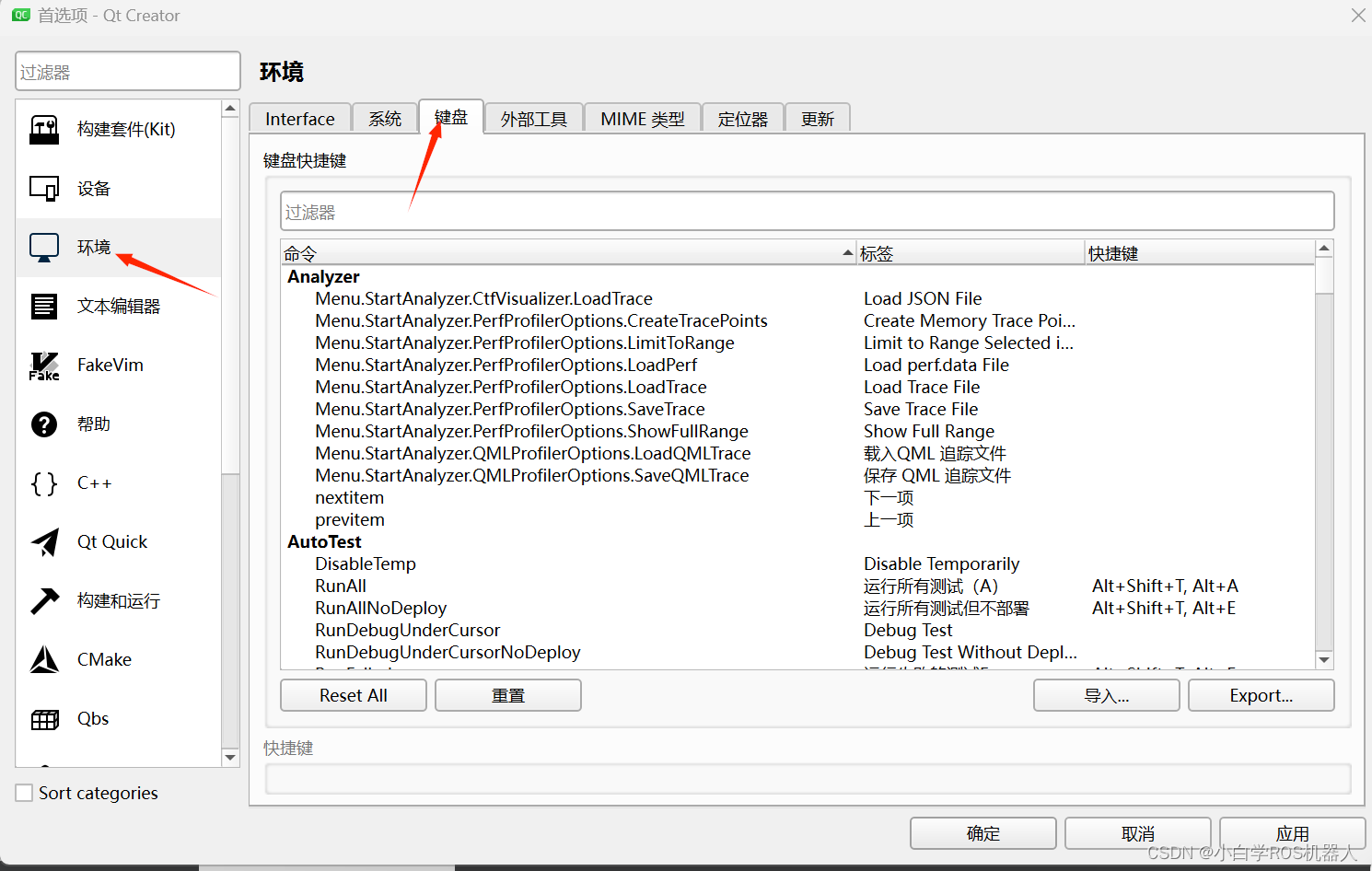The height and width of the screenshot is (871, 1372).
Task: Select Menu.StartAnalyzer.CtfVisualizer.LoadTrace row
Action: pyautogui.click(x=797, y=298)
